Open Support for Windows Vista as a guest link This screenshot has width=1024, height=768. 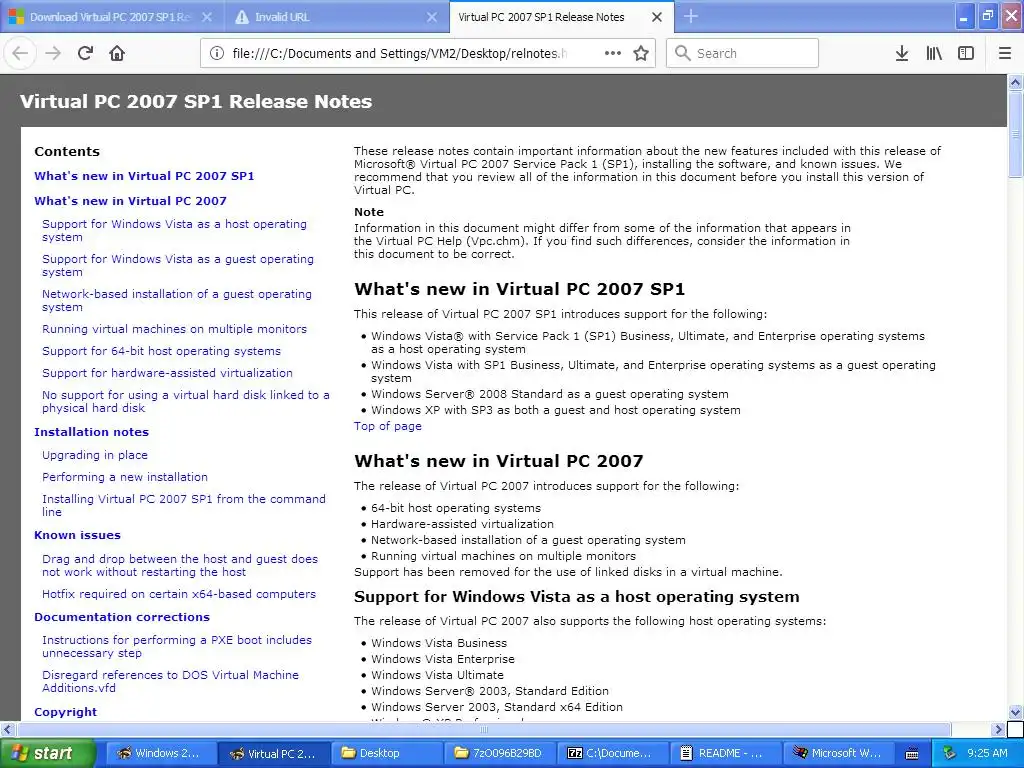178,265
